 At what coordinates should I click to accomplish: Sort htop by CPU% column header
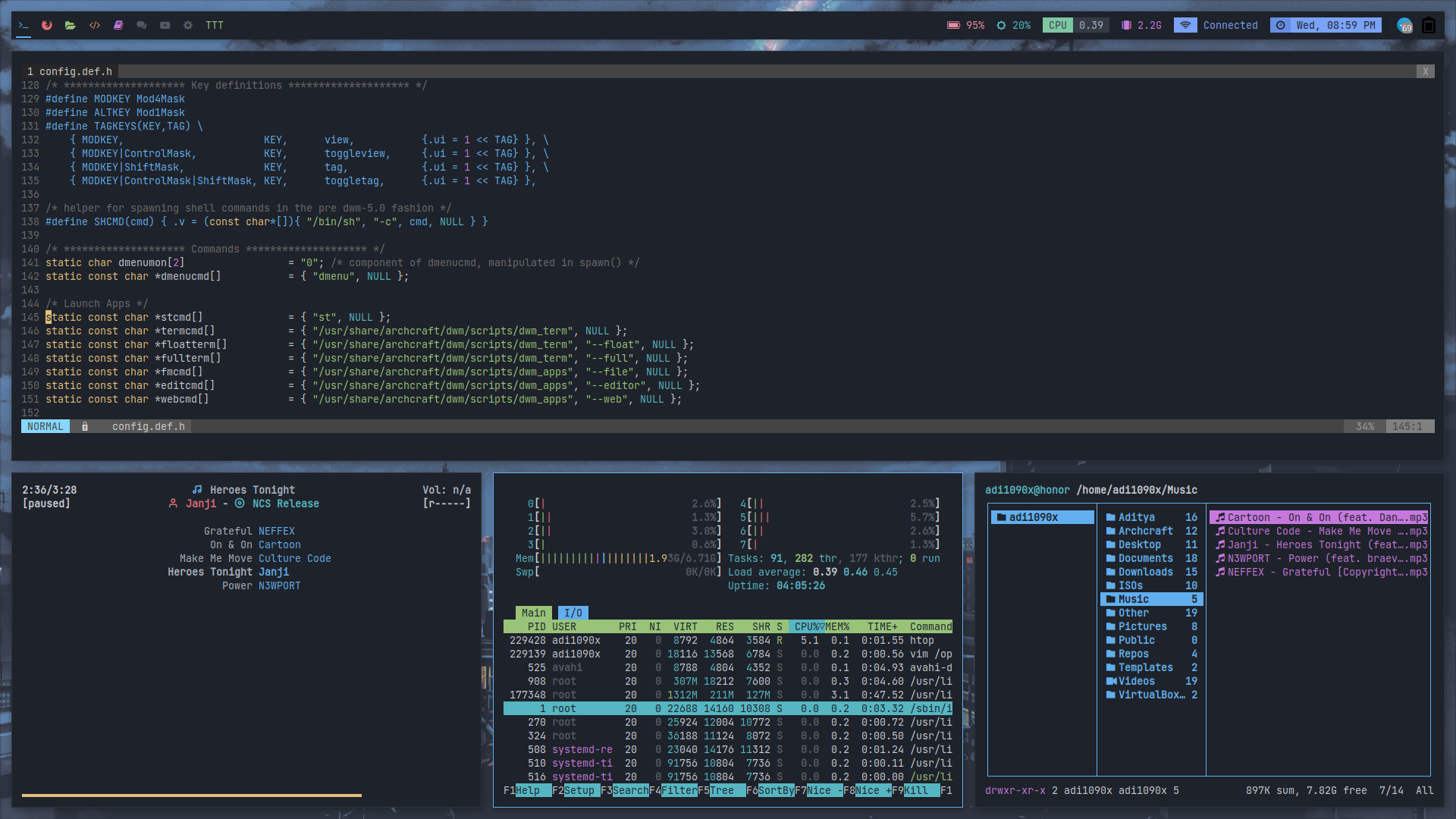point(806,626)
